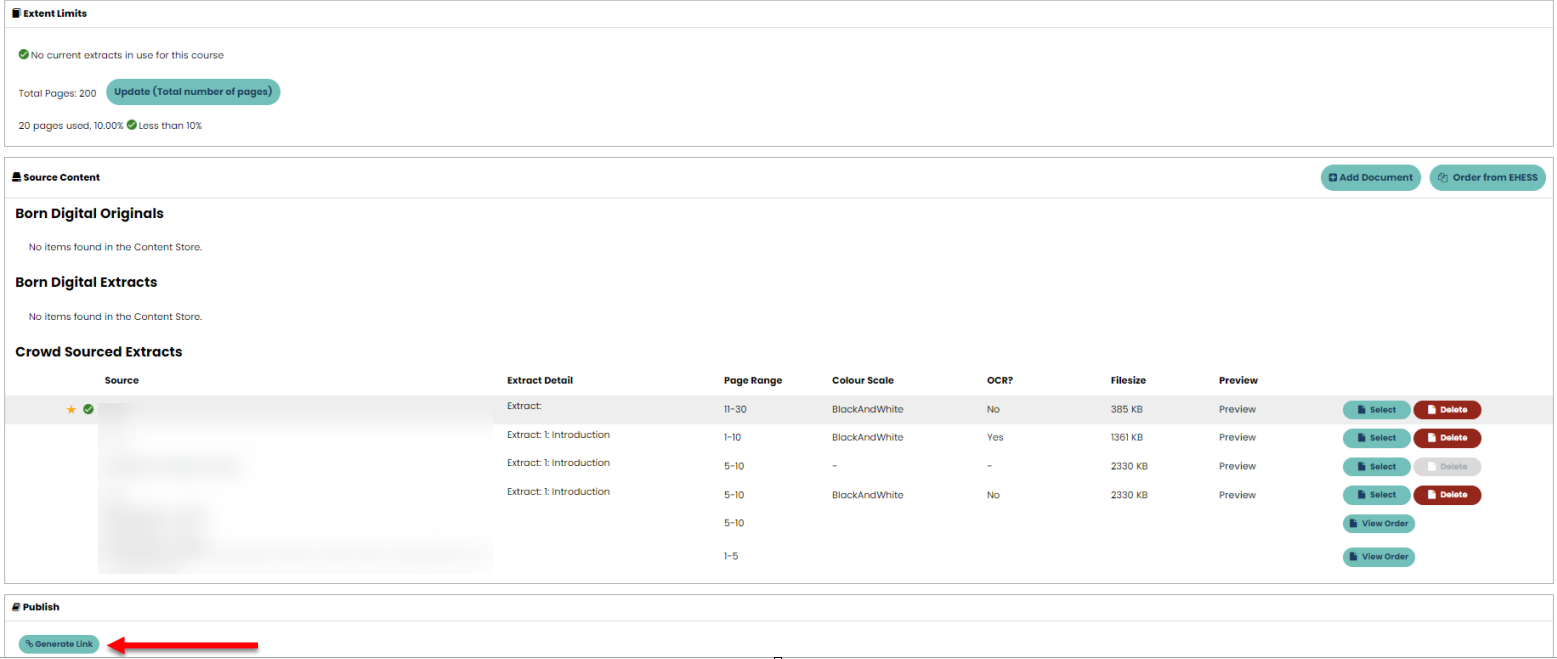Delete the 11-30 page range extract
Viewport: 1557px width, 659px height.
click(x=1446, y=410)
